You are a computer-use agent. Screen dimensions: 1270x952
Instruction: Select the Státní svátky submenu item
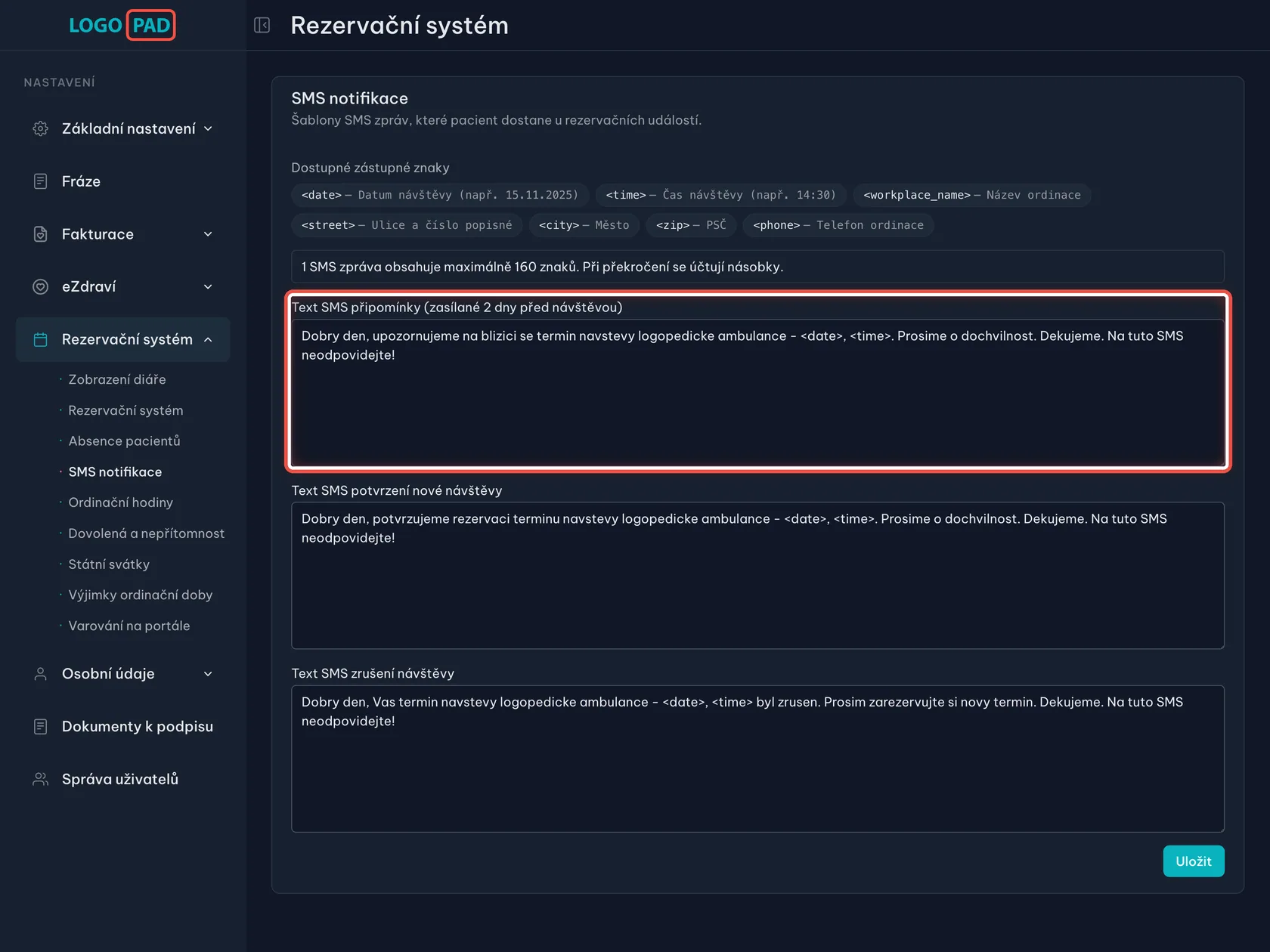coord(109,564)
